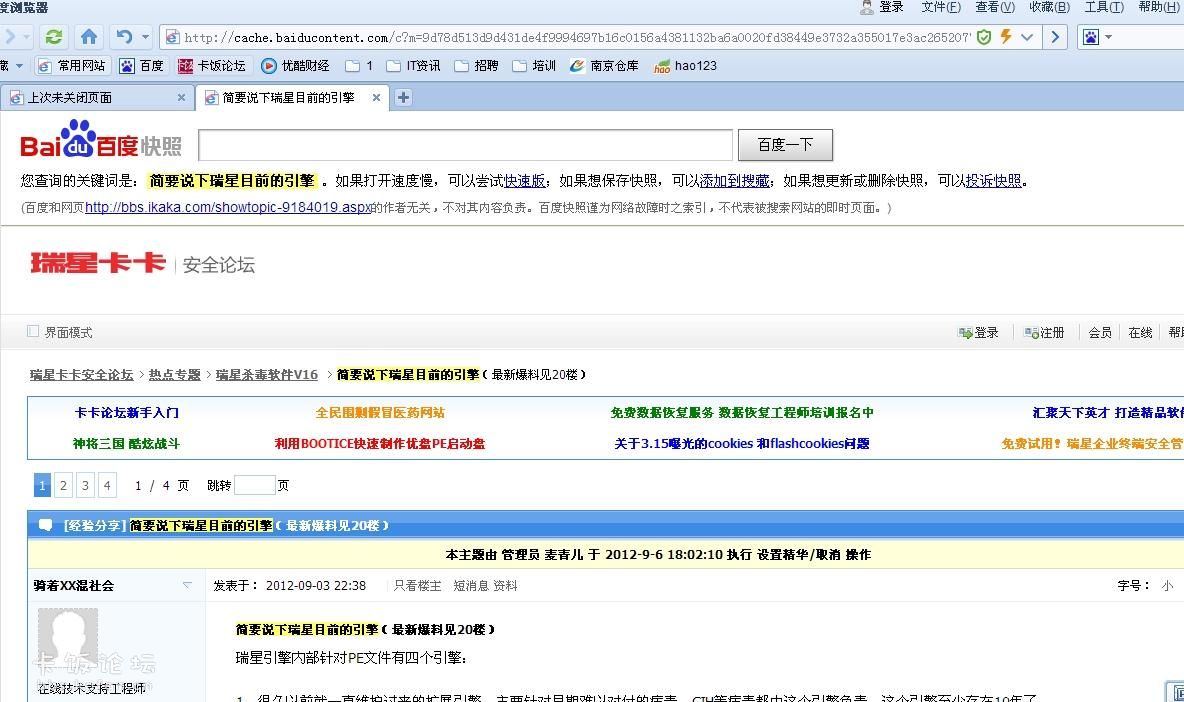
Task: Open the 百度 bookmark with paw icon
Action: (142, 66)
